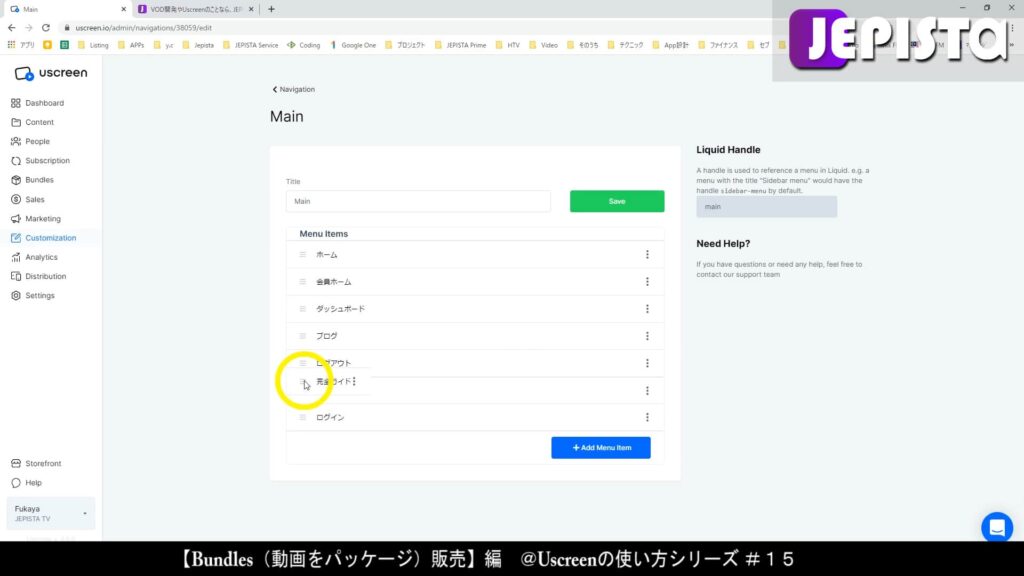This screenshot has height=576, width=1024.
Task: Click the green Save button
Action: click(x=617, y=201)
